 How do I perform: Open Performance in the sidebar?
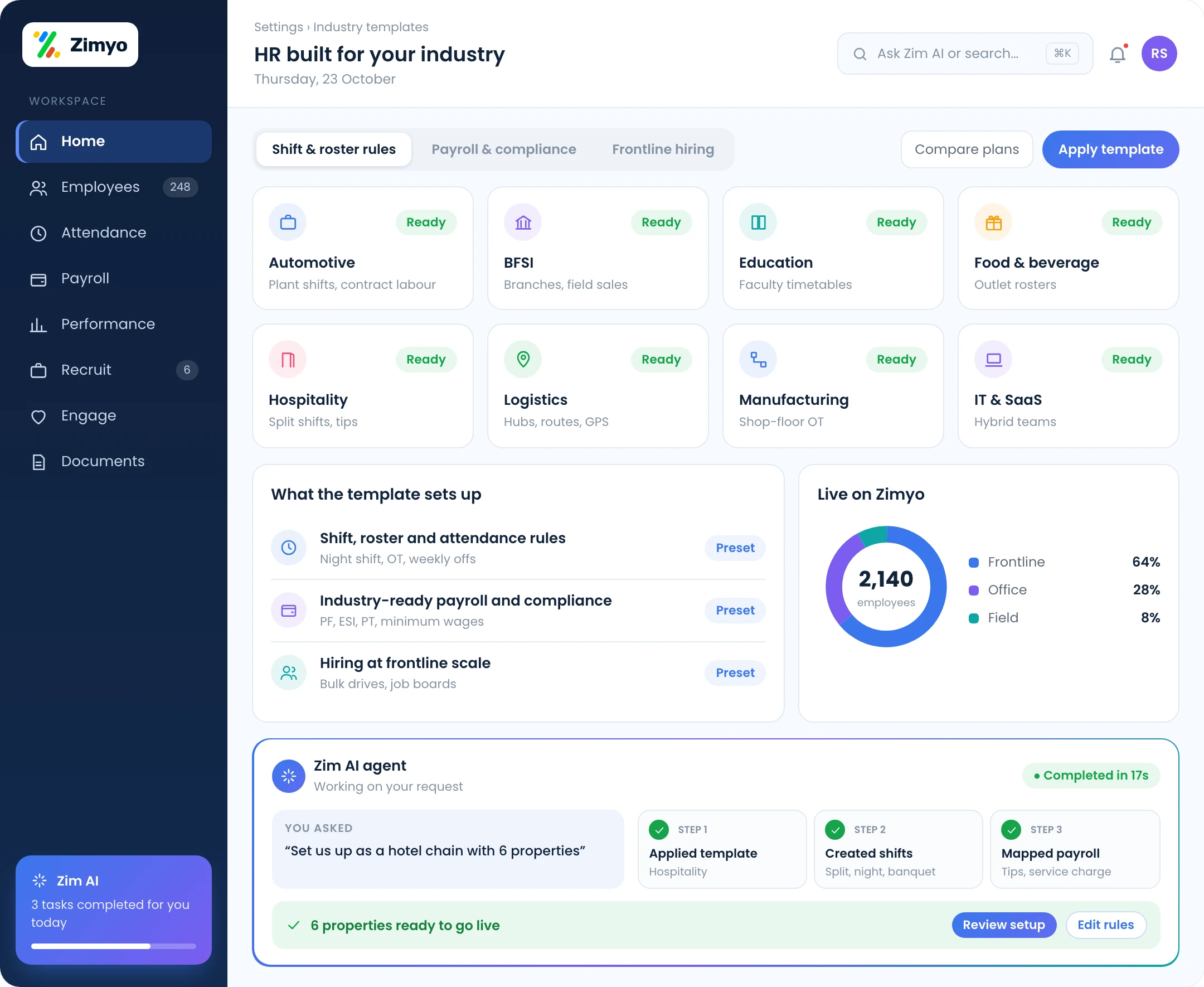[114, 324]
